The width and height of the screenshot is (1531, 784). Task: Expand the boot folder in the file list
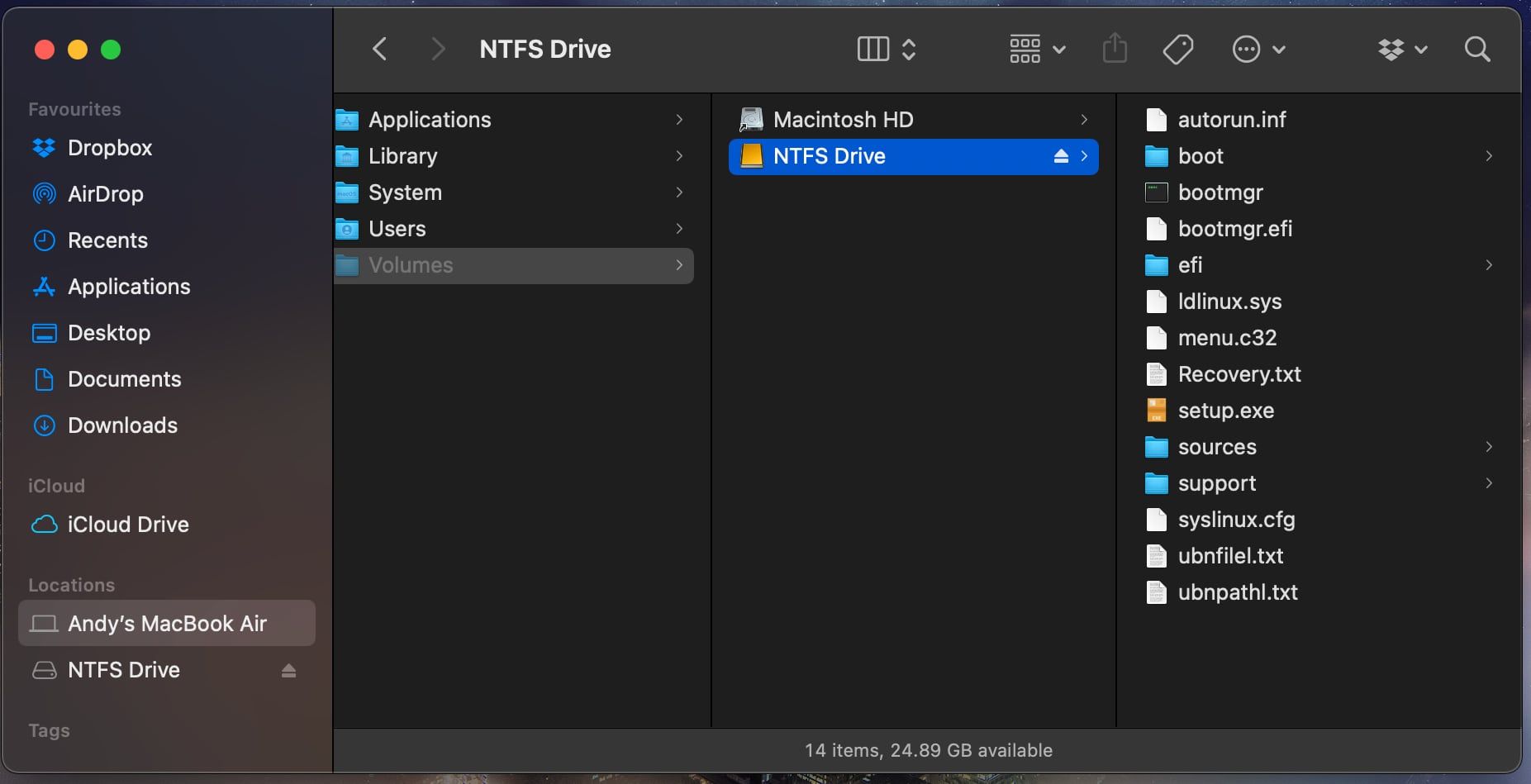[1490, 156]
